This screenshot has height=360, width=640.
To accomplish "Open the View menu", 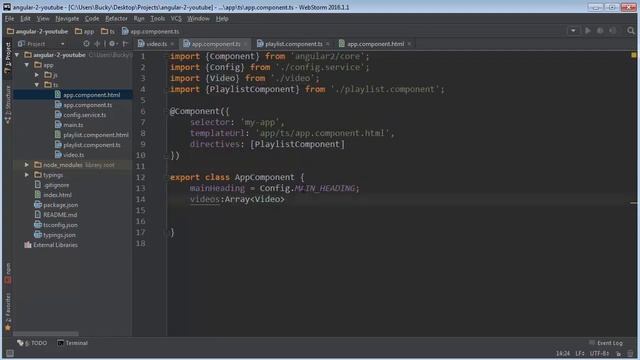I will [x=43, y=19].
